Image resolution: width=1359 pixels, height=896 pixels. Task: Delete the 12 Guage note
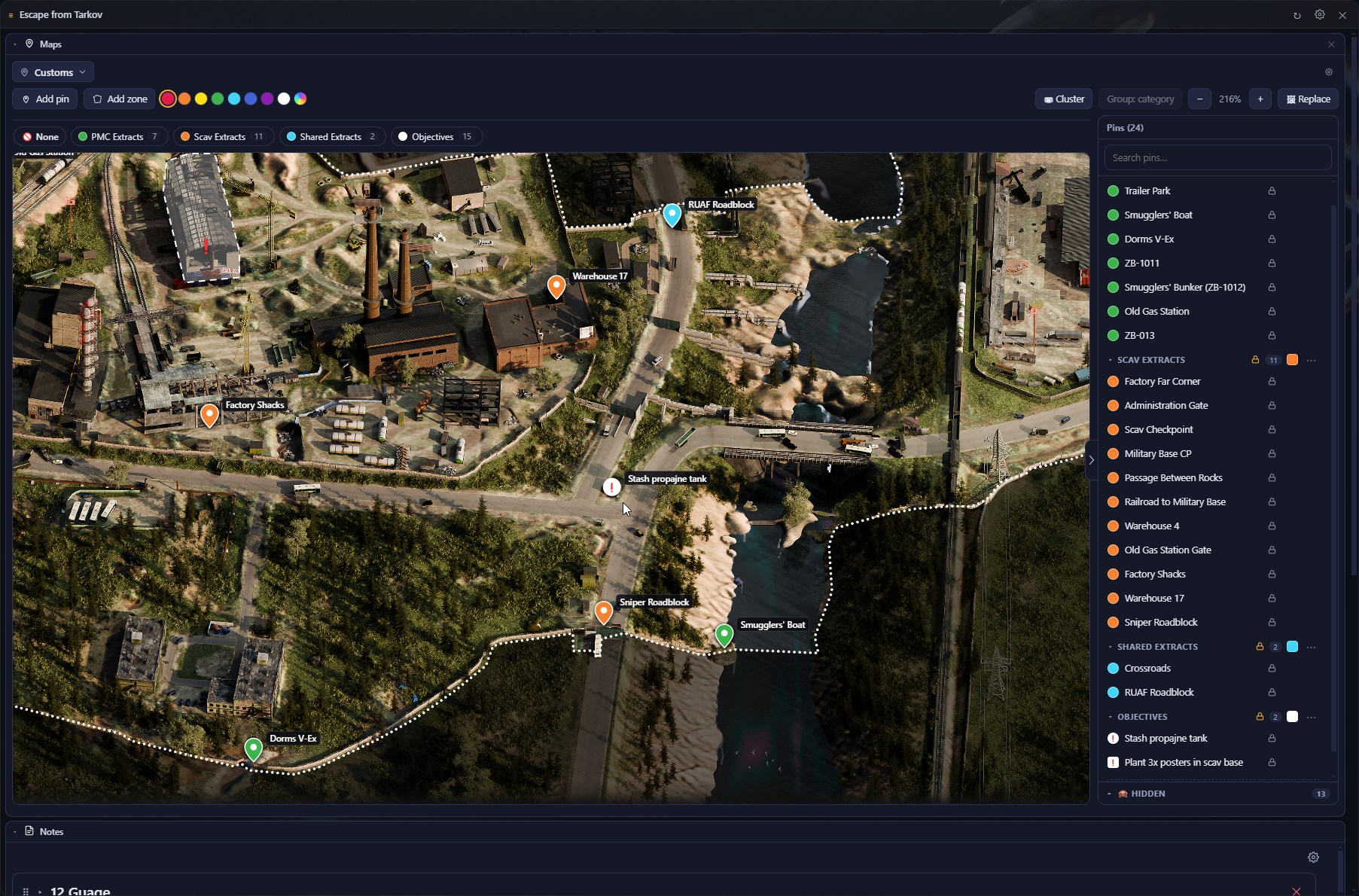pos(1296,891)
